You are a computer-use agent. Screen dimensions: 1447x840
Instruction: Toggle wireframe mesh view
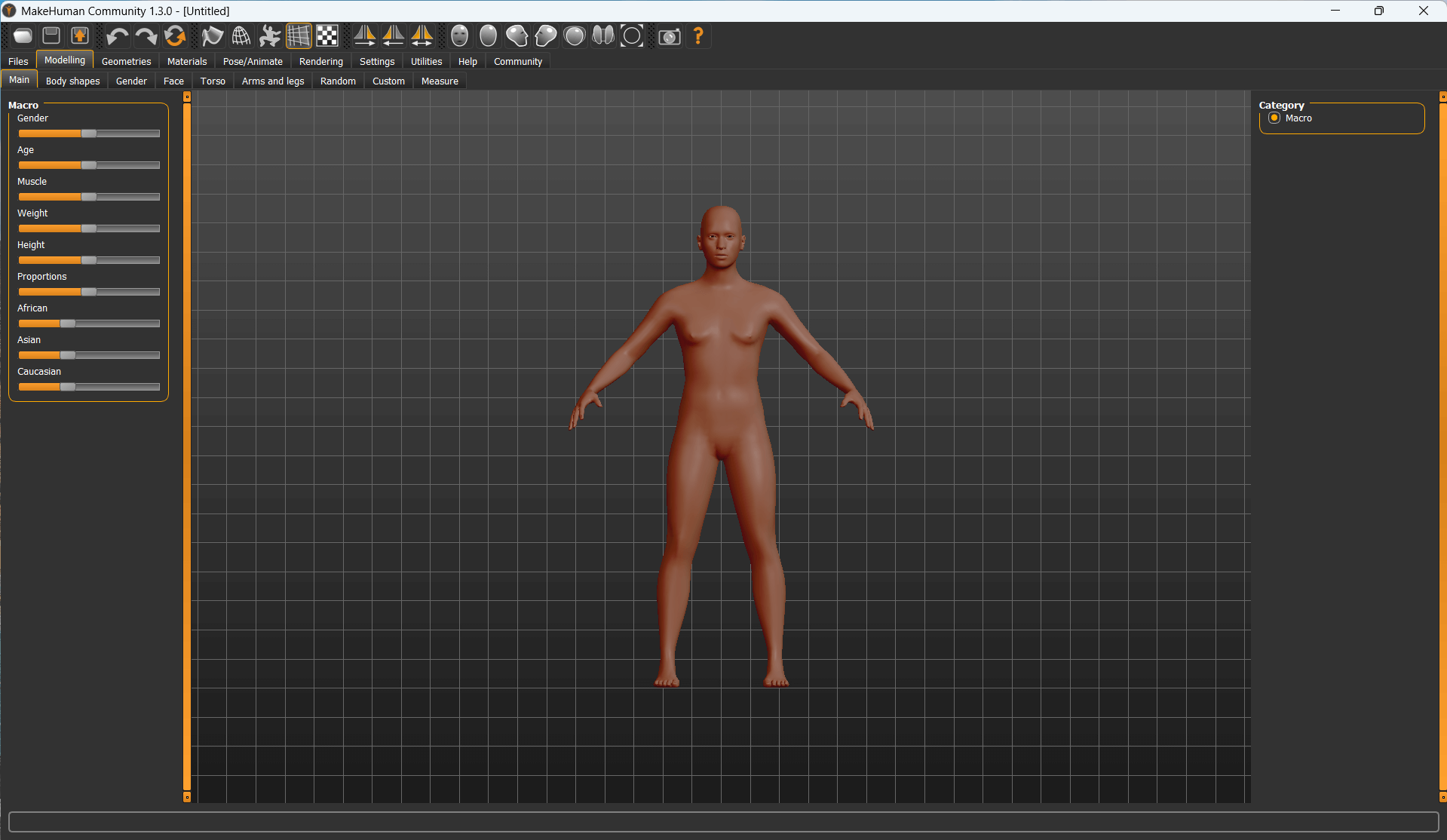tap(241, 36)
